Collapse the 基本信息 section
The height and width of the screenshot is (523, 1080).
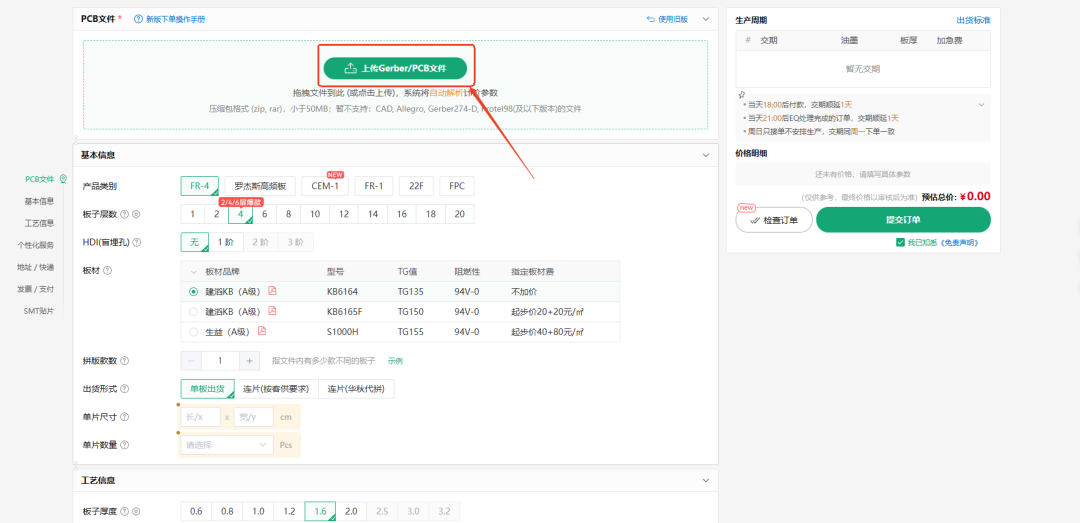tap(705, 156)
